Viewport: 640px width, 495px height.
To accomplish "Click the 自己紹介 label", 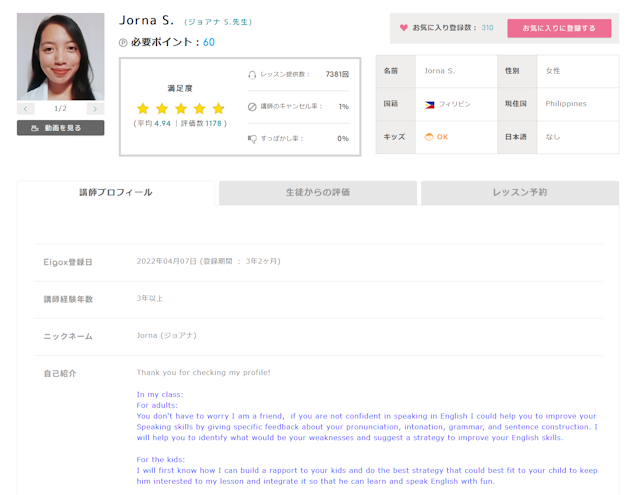I will [x=60, y=373].
